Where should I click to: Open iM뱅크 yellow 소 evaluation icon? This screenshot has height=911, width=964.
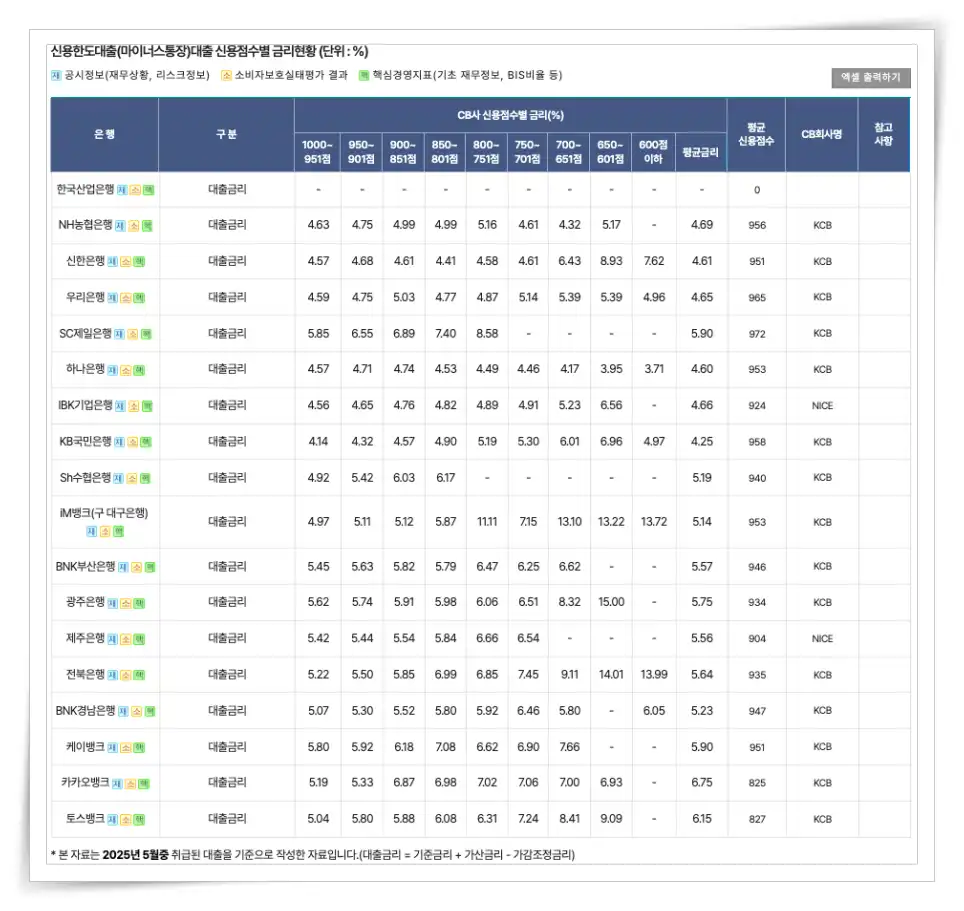pyautogui.click(x=105, y=532)
